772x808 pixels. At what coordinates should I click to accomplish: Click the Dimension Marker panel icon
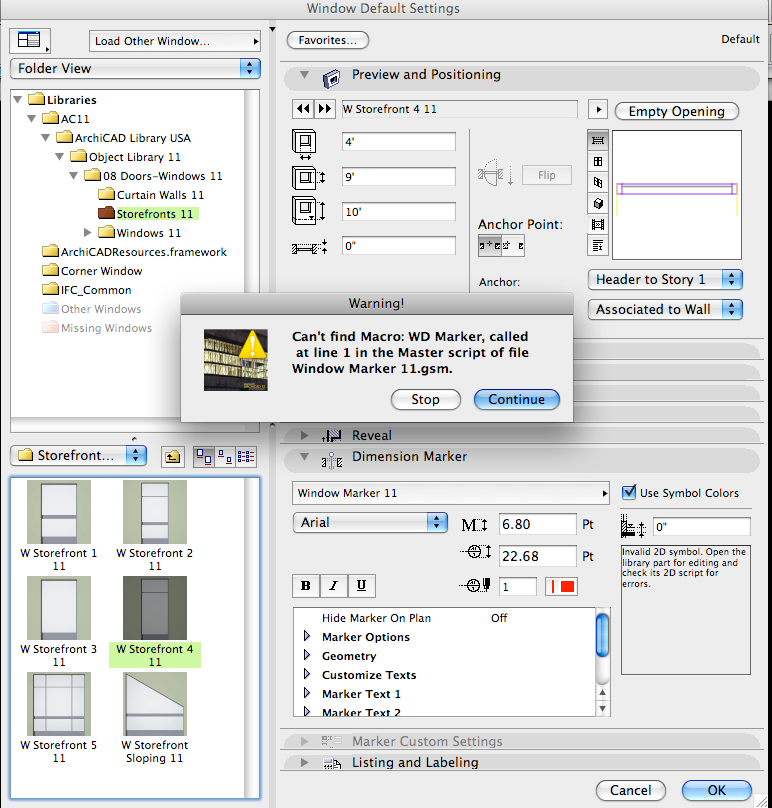click(332, 460)
